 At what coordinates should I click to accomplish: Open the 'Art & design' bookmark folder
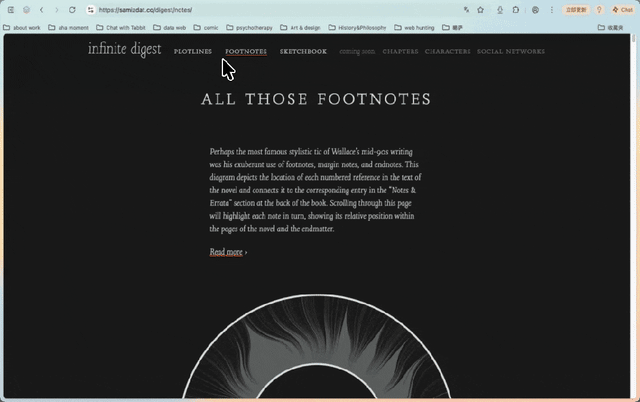tap(300, 28)
